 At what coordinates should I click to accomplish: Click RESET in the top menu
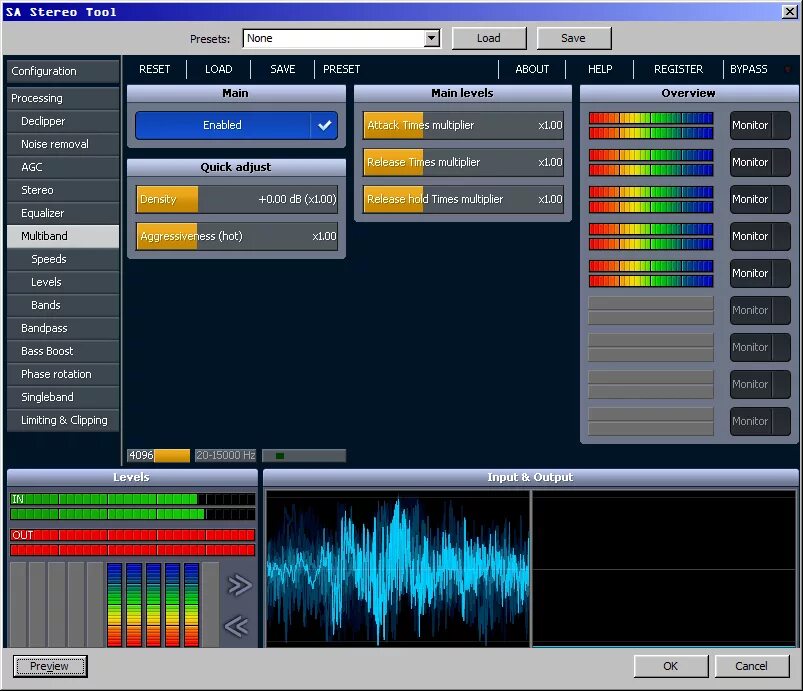pos(155,69)
